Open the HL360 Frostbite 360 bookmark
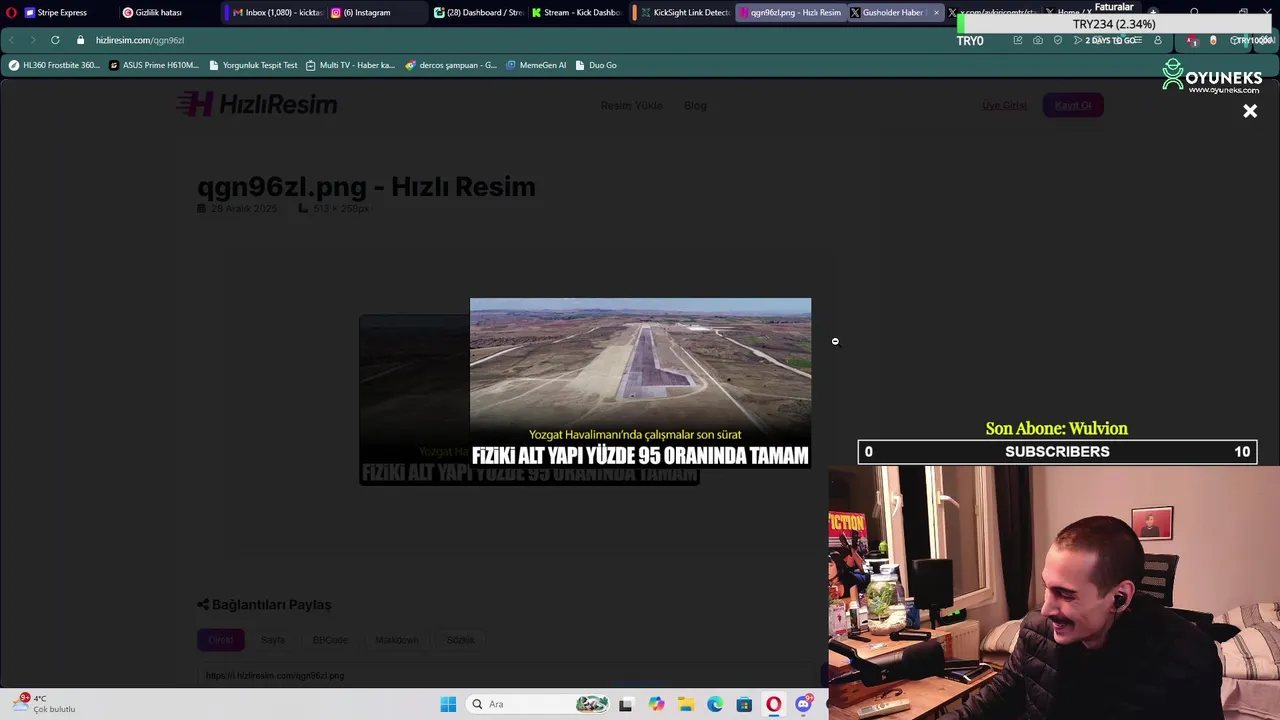The image size is (1280, 720). point(54,65)
